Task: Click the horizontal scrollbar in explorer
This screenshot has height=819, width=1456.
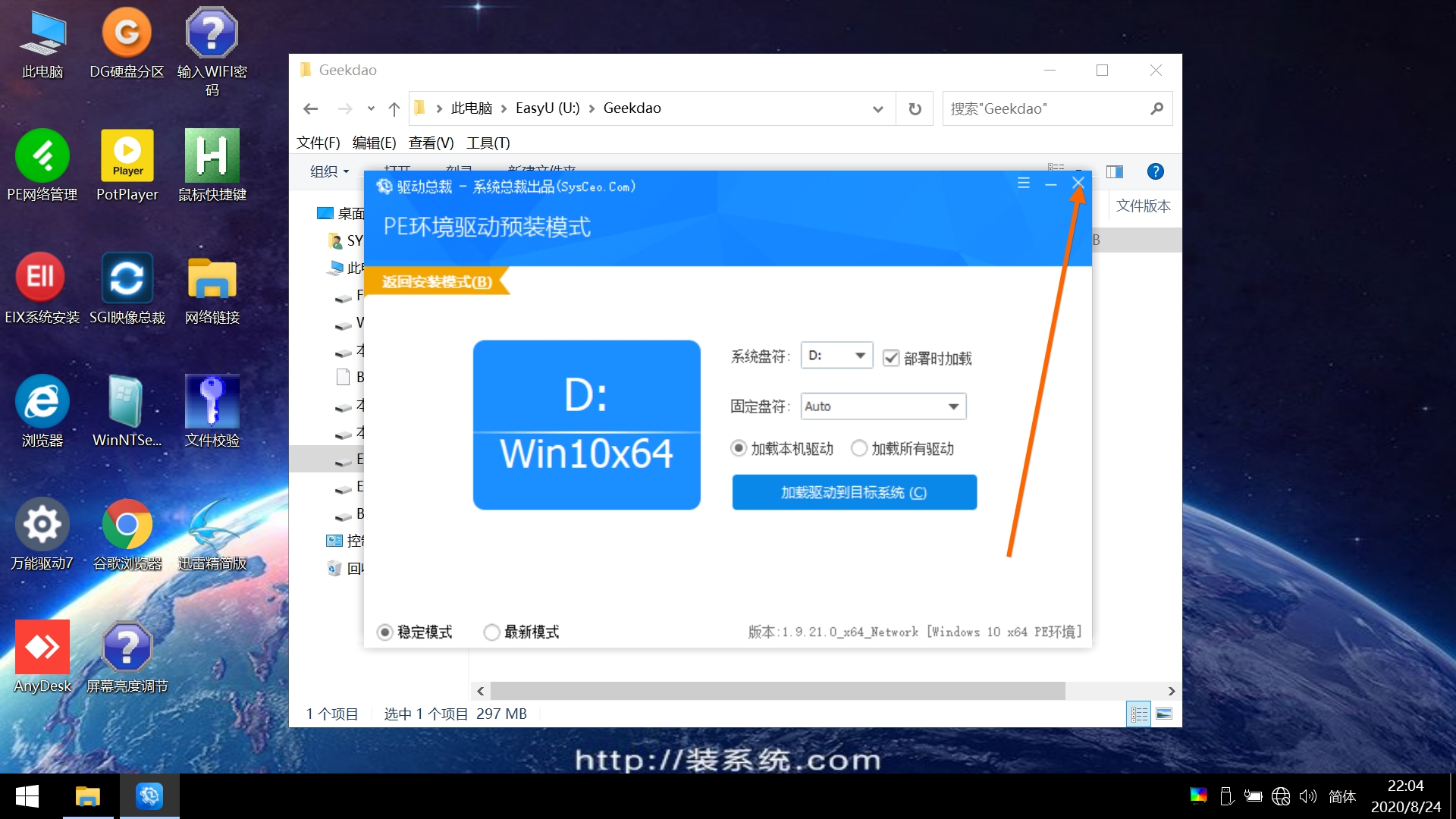Action: click(x=777, y=691)
